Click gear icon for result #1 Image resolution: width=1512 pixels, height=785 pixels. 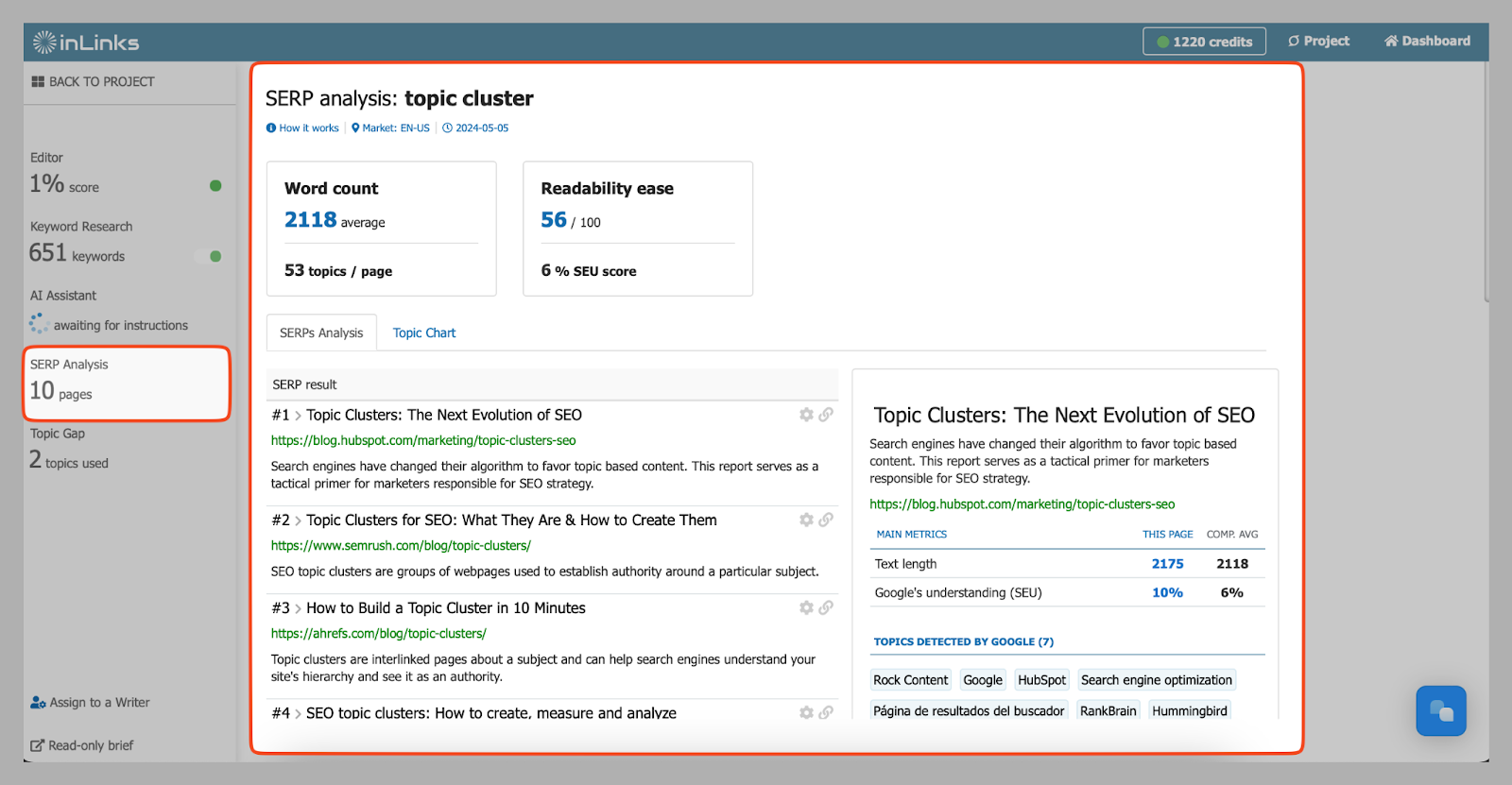click(806, 415)
